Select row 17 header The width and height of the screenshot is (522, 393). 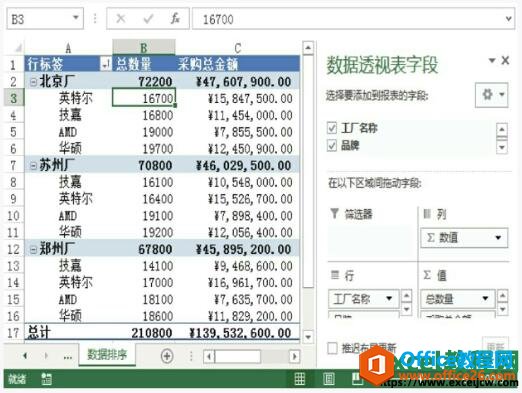(13, 333)
